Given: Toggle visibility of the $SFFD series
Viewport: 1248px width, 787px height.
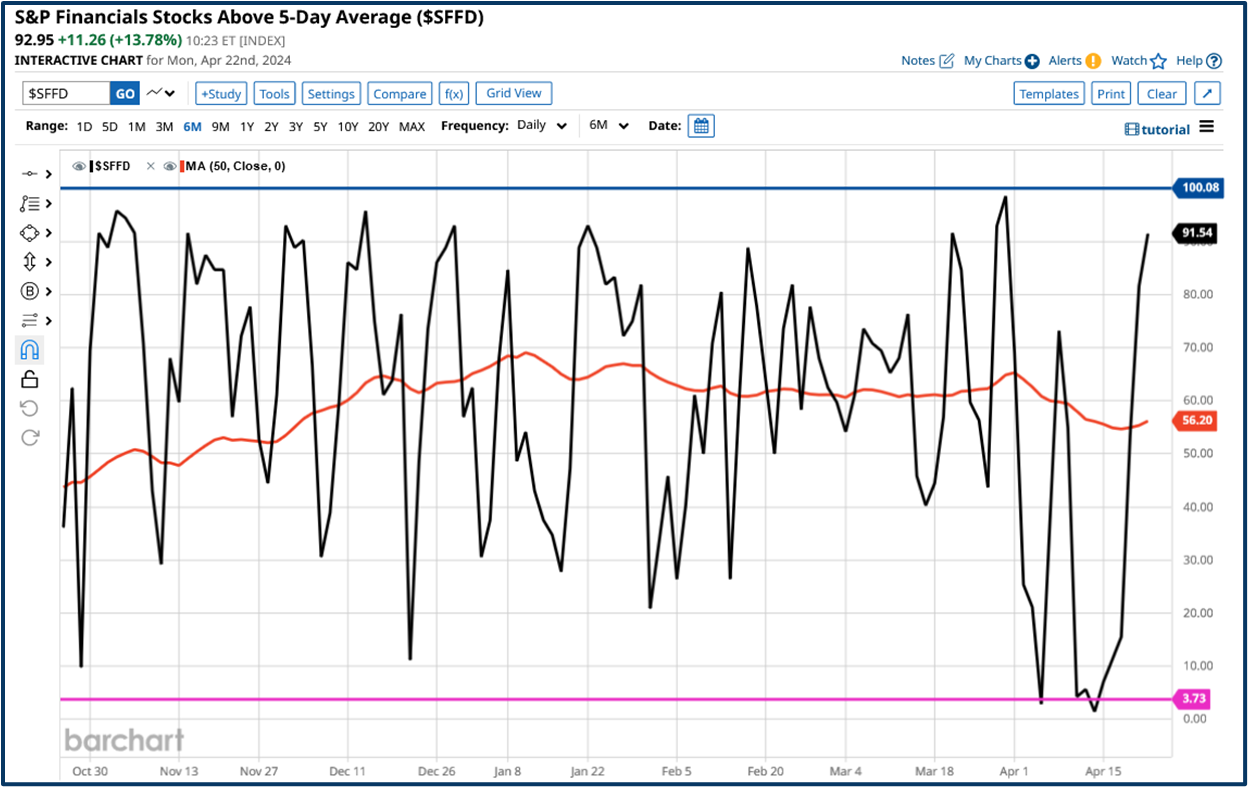Looking at the screenshot, I should pyautogui.click(x=79, y=166).
